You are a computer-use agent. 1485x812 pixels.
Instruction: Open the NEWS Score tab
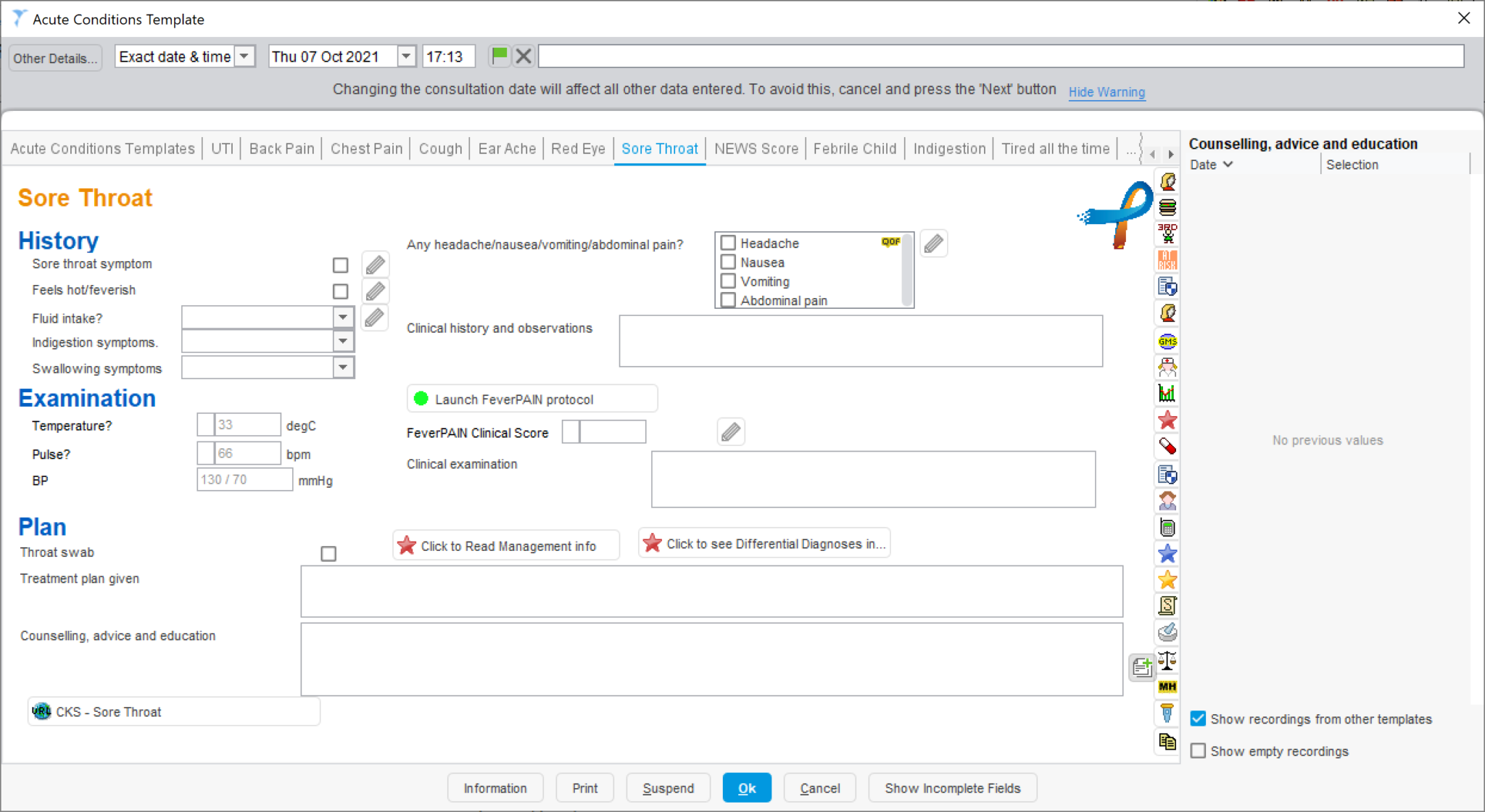[756, 149]
